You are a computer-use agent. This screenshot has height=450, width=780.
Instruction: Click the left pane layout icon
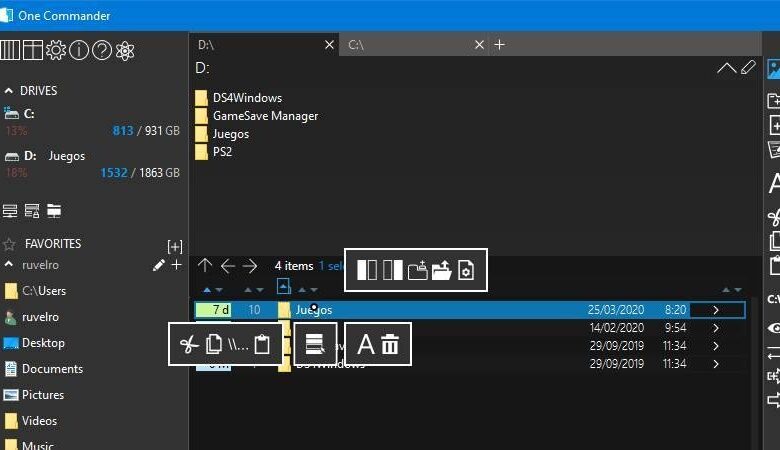pyautogui.click(x=367, y=270)
